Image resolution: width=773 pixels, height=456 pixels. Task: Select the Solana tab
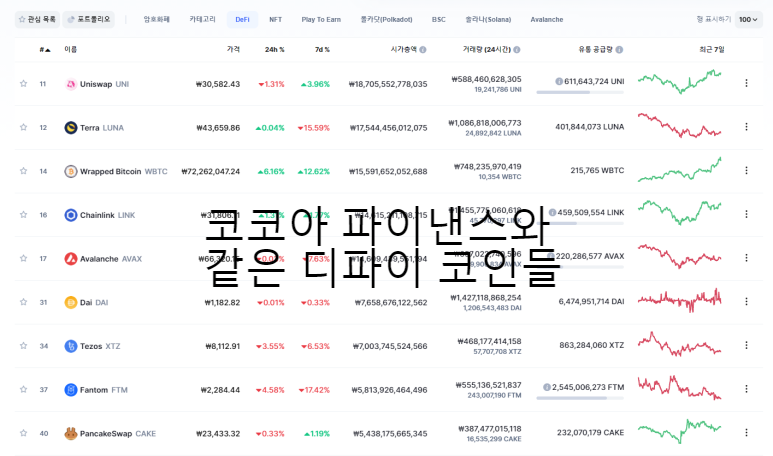point(488,20)
